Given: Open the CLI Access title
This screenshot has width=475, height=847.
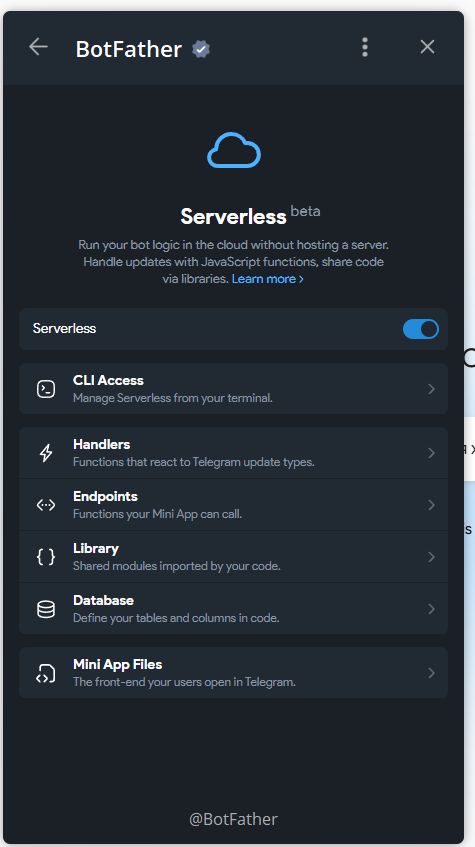Looking at the screenshot, I should tap(108, 380).
